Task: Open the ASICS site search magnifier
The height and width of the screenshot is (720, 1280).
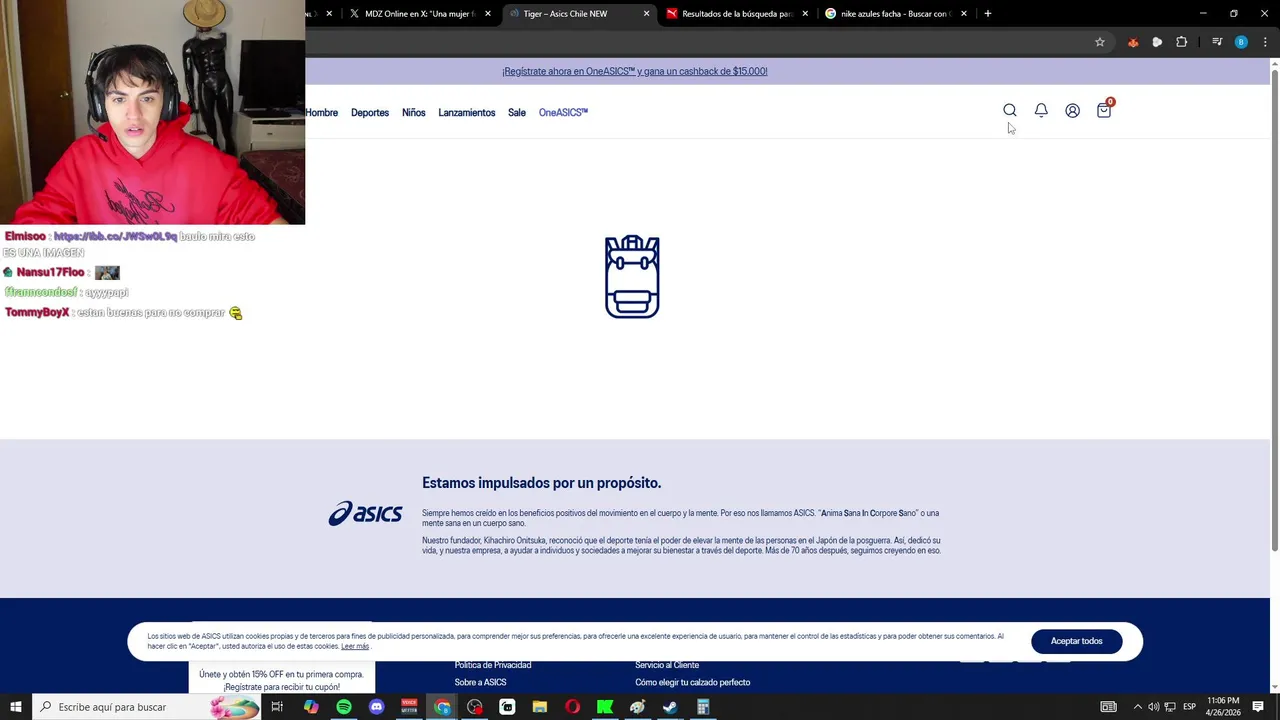Action: coord(1010,111)
